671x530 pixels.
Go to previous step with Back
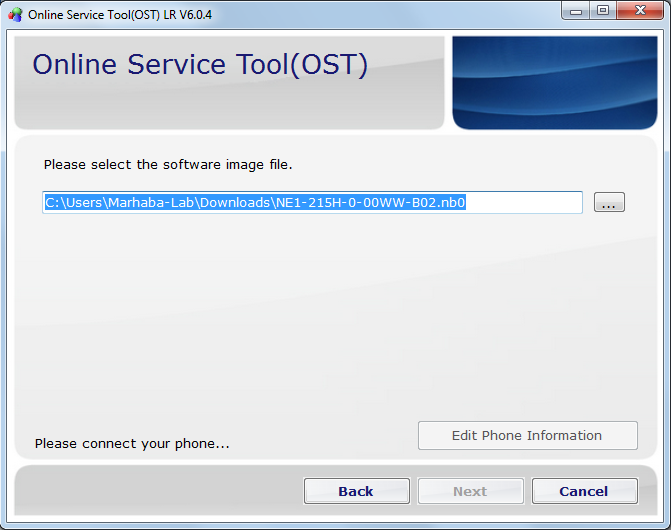point(356,491)
